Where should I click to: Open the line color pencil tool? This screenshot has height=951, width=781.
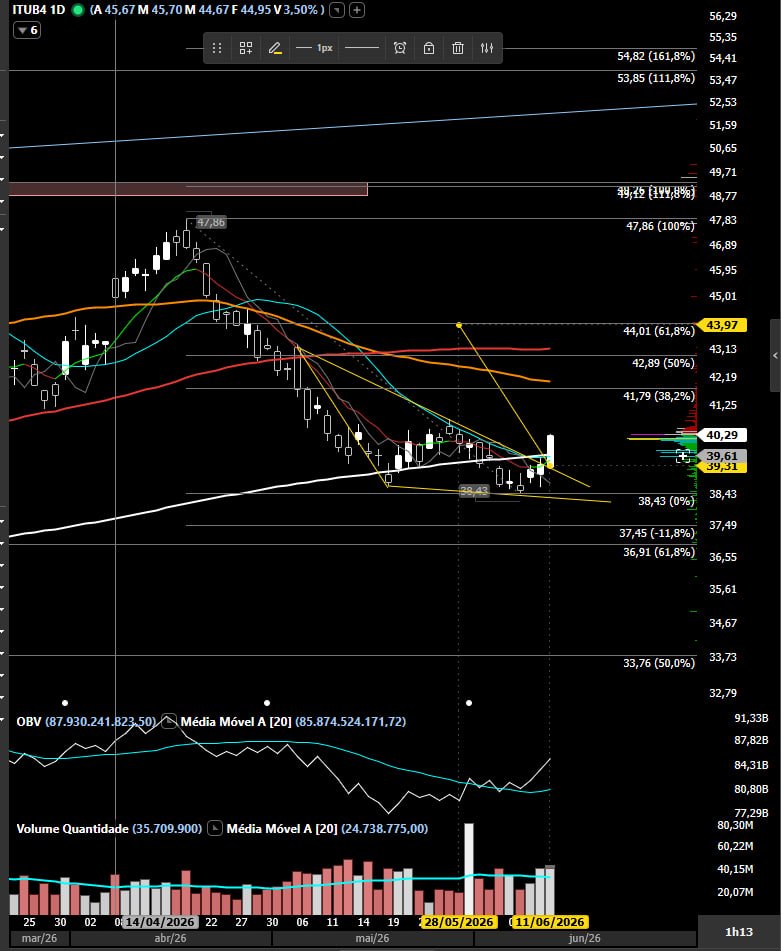(275, 48)
